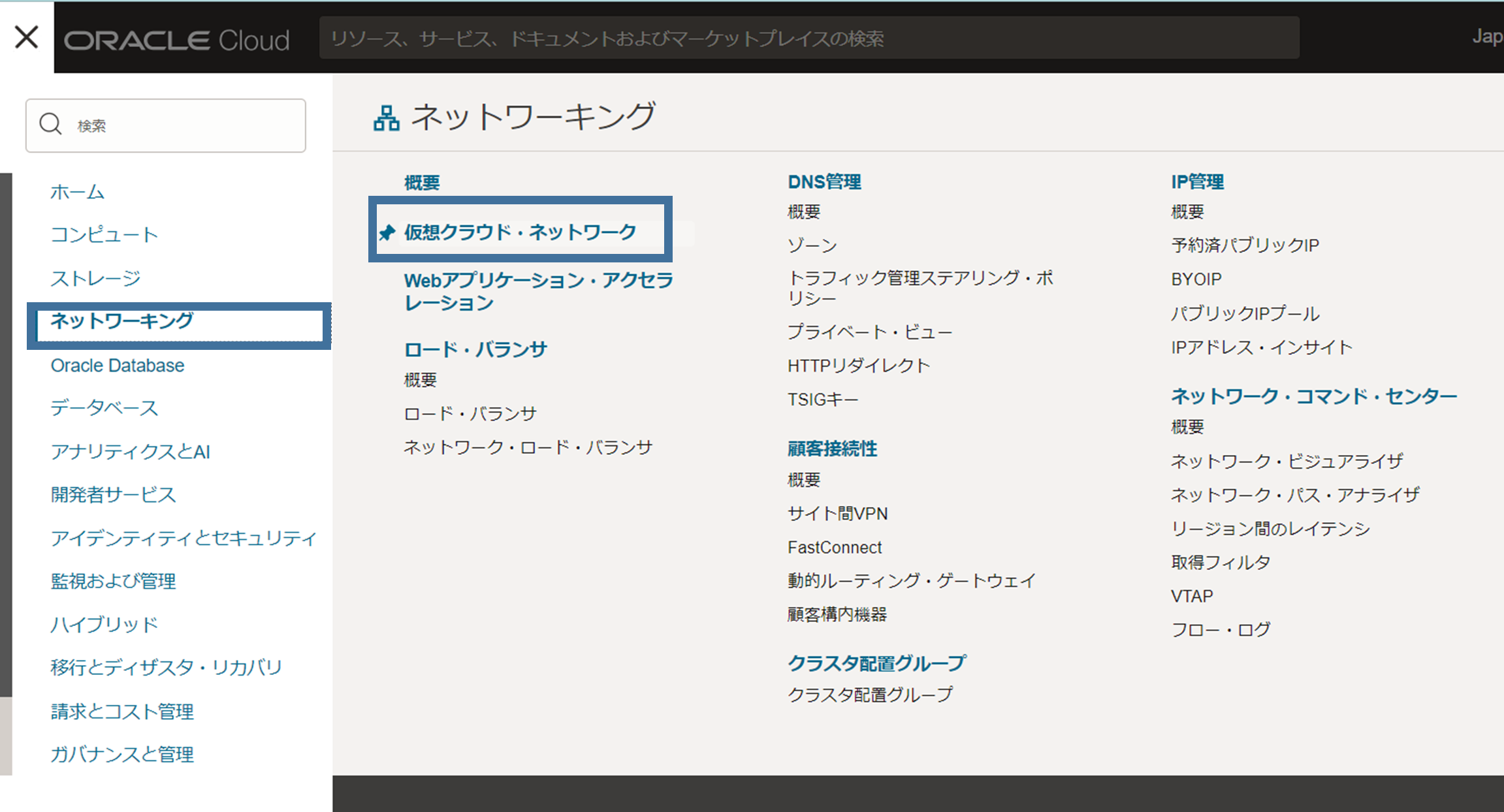Click the DNS管理 section heading

click(x=824, y=181)
